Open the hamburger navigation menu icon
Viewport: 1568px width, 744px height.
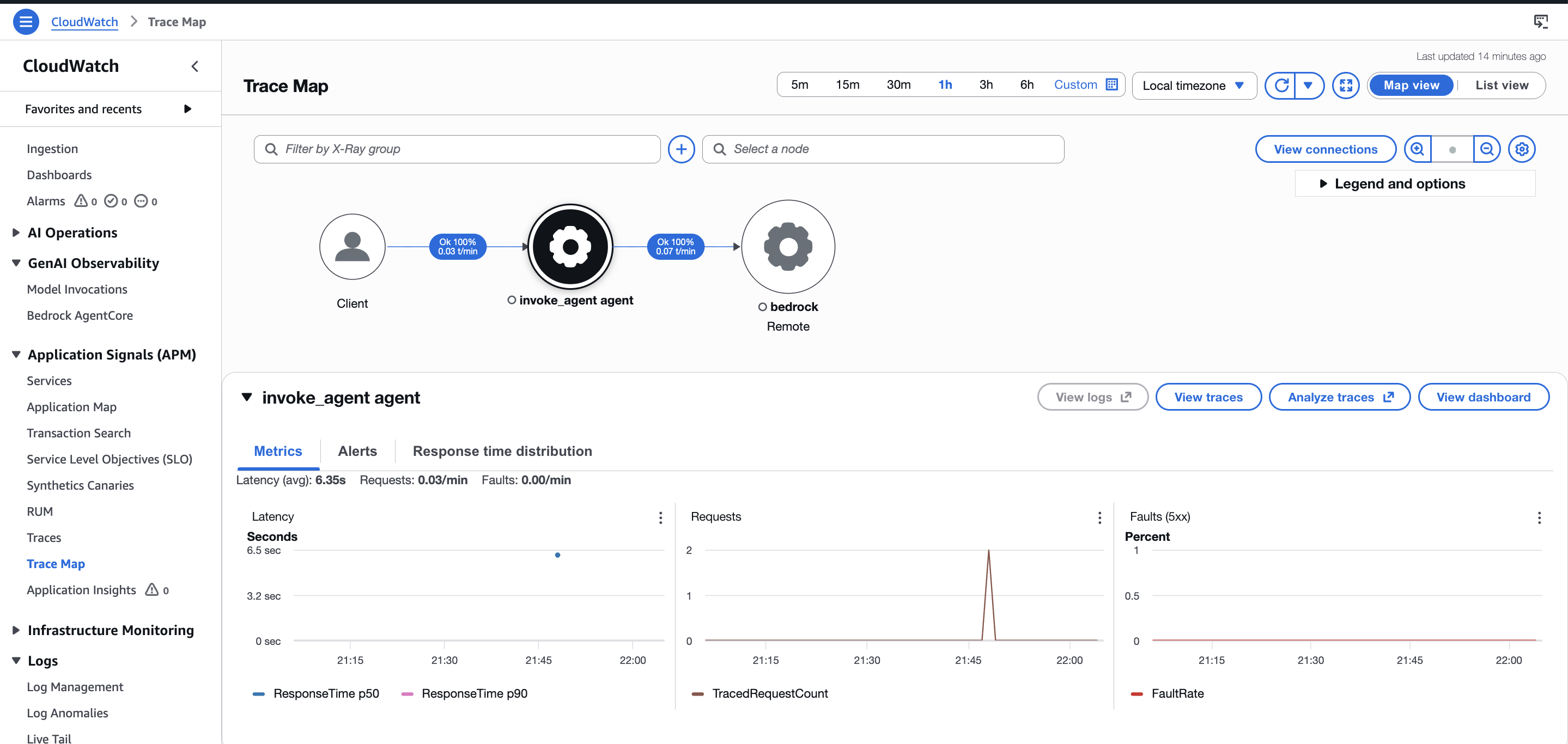(26, 22)
